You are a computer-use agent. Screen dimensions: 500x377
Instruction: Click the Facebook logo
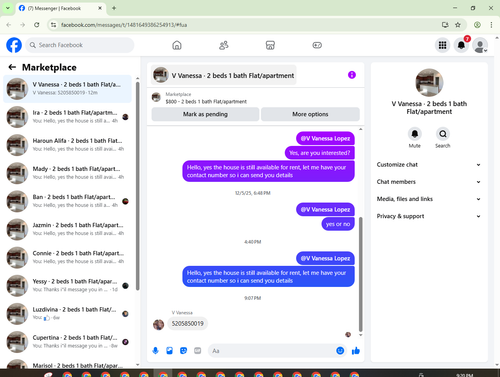click(14, 45)
